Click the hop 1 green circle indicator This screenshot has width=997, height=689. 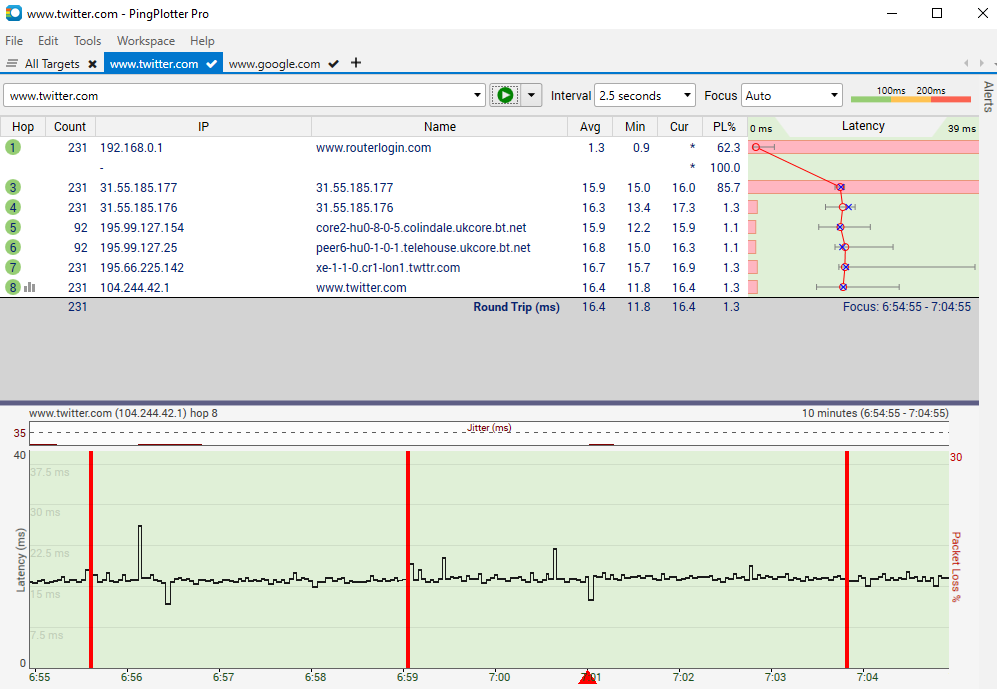tap(11, 147)
